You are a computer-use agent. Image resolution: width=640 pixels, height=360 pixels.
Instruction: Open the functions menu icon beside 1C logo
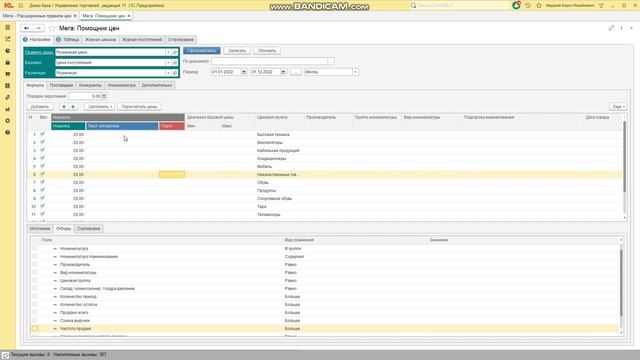pyautogui.click(x=20, y=5)
